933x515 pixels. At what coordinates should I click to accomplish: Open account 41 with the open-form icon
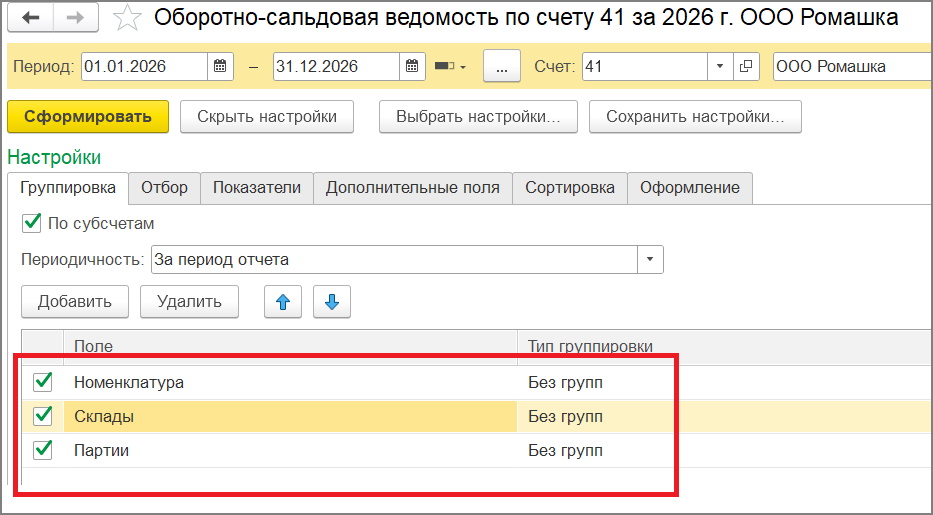[x=746, y=66]
